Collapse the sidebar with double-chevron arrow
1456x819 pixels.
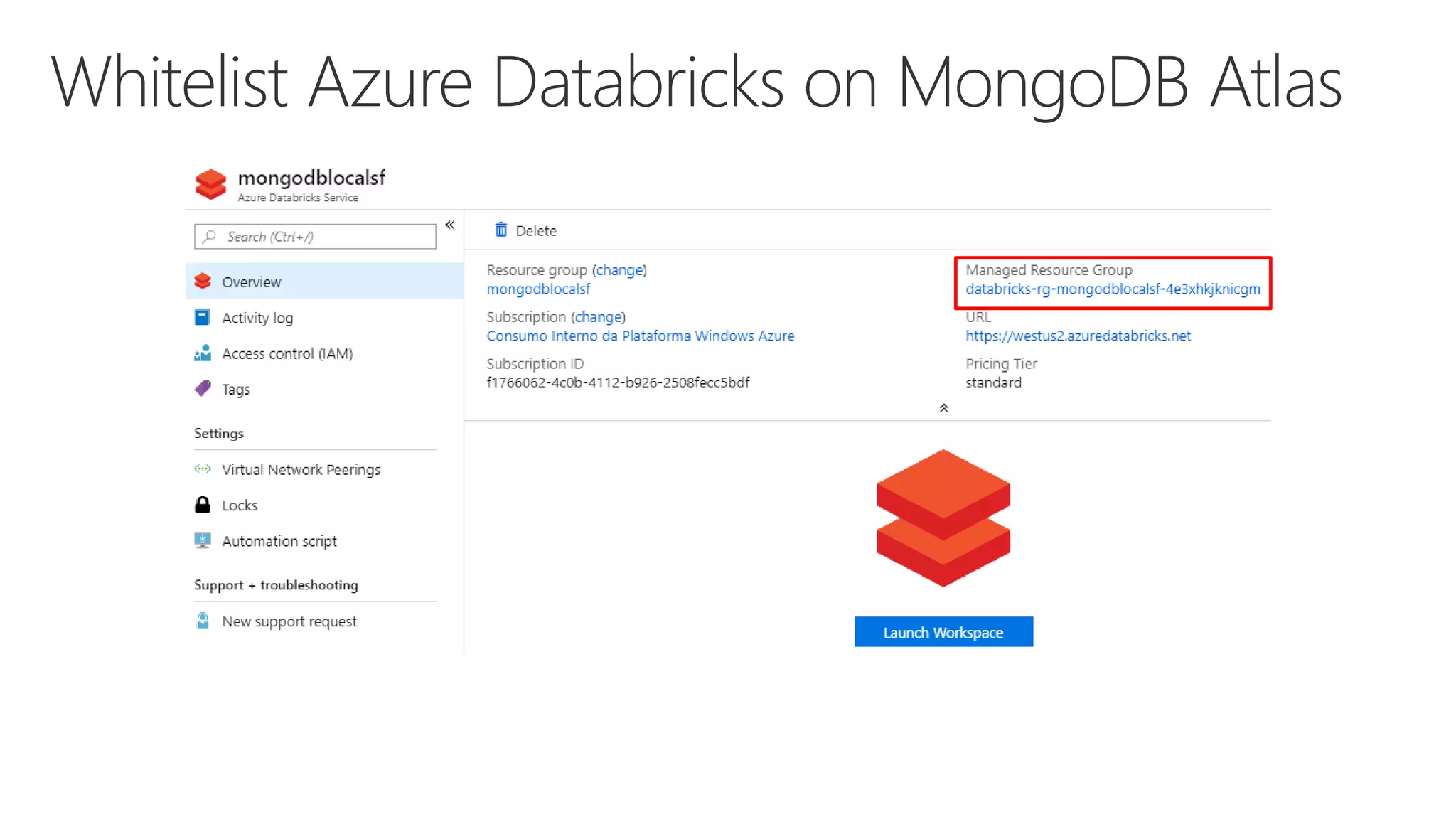450,225
